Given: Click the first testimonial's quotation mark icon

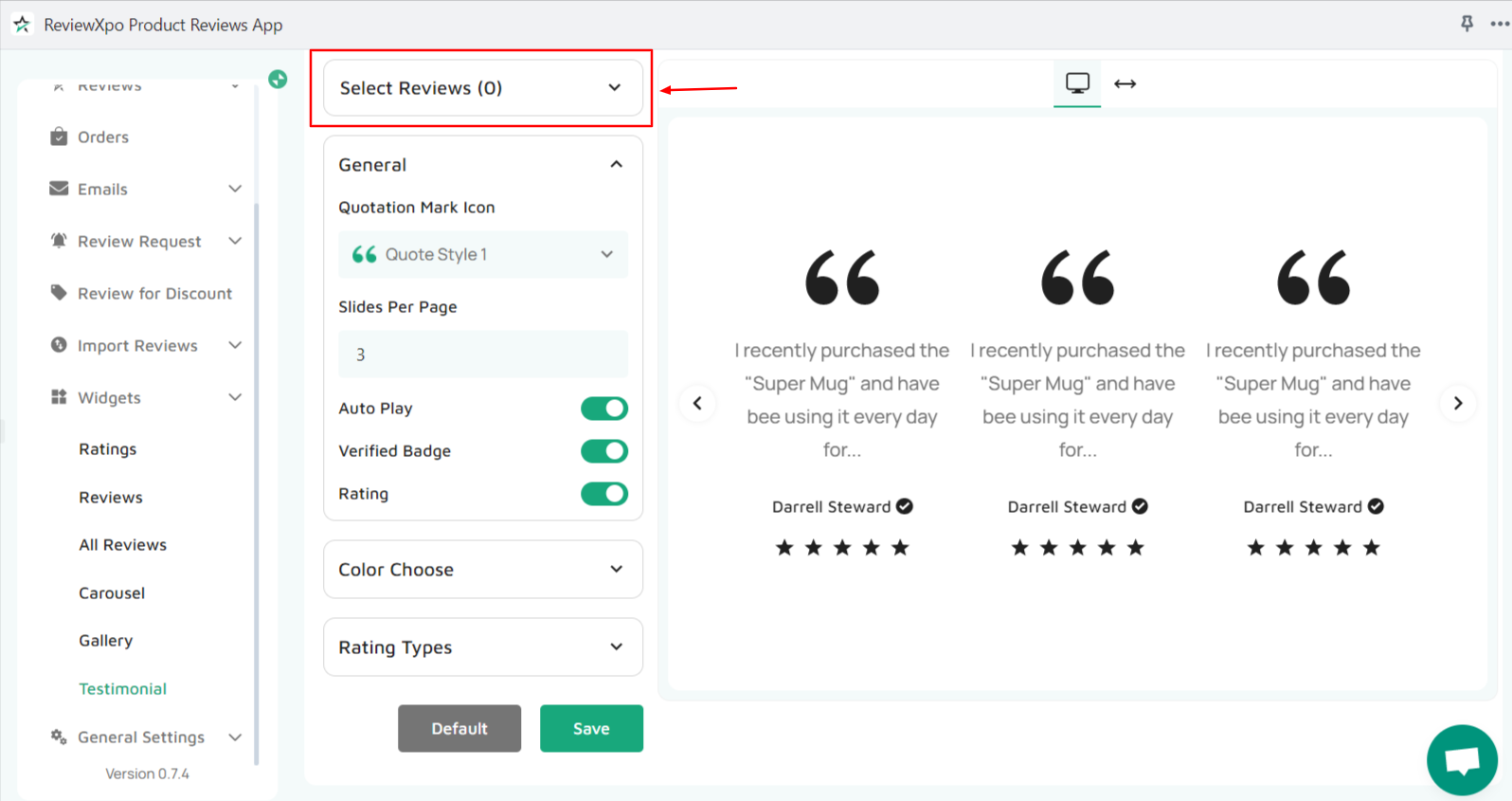Looking at the screenshot, I should [x=842, y=277].
